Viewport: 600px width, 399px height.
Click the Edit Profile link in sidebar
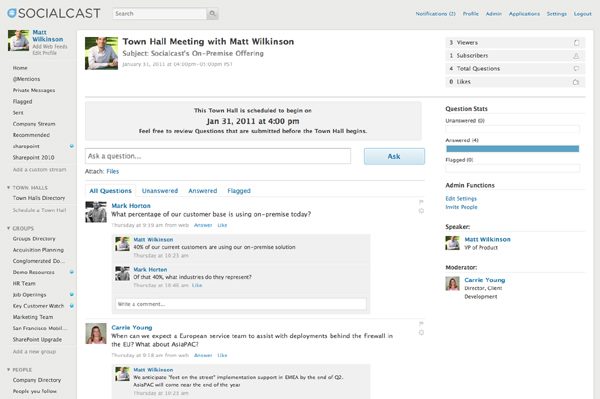point(44,53)
